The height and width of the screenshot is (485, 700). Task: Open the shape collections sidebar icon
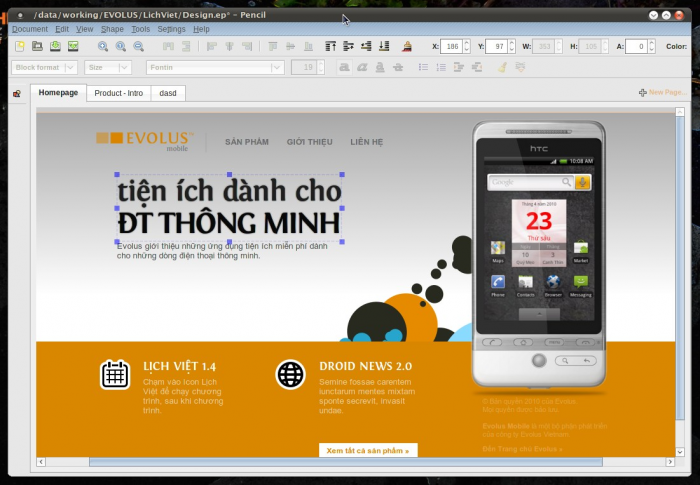click(x=17, y=94)
